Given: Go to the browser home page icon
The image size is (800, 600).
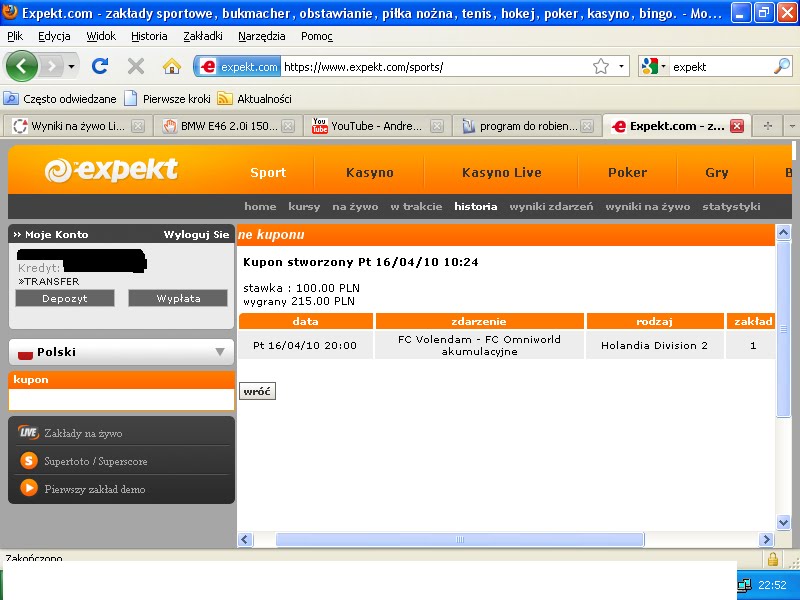Looking at the screenshot, I should [172, 66].
